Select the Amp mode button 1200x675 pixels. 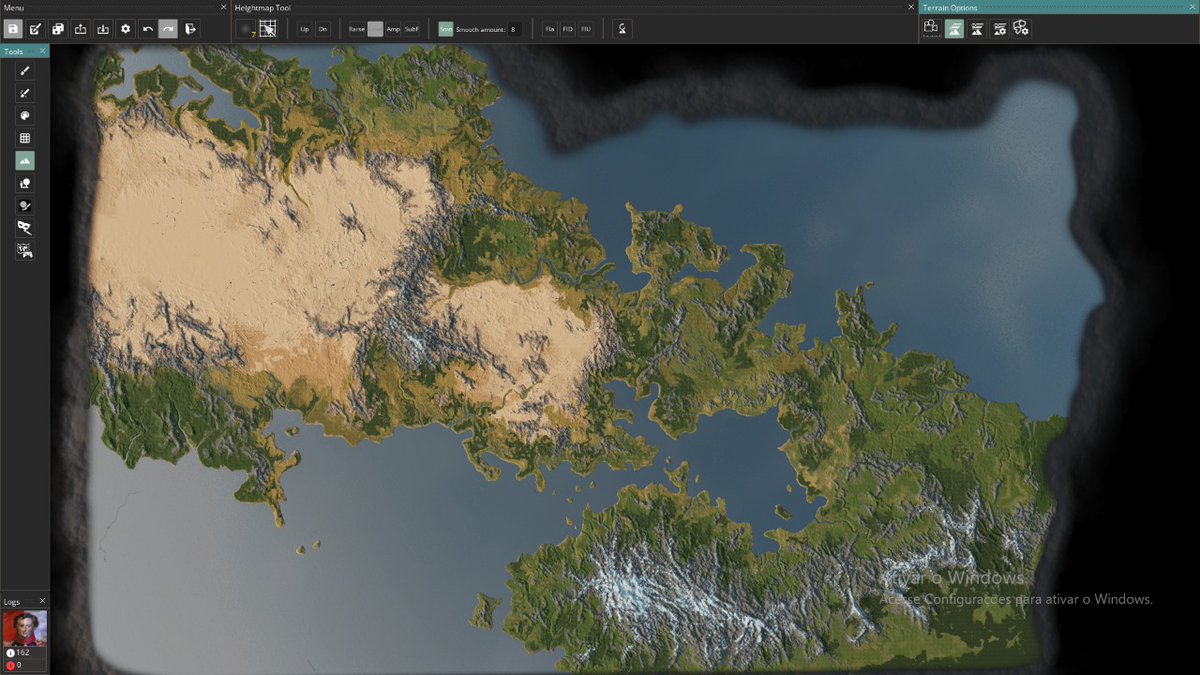click(x=393, y=29)
